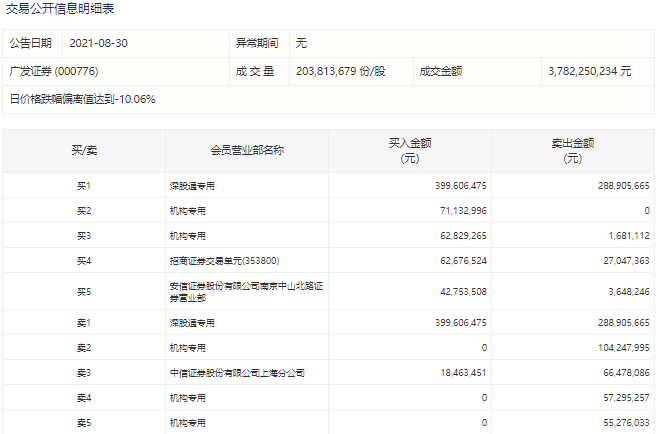Click the sell amount 55,276,033
This screenshot has height=434, width=658.
pyautogui.click(x=627, y=423)
